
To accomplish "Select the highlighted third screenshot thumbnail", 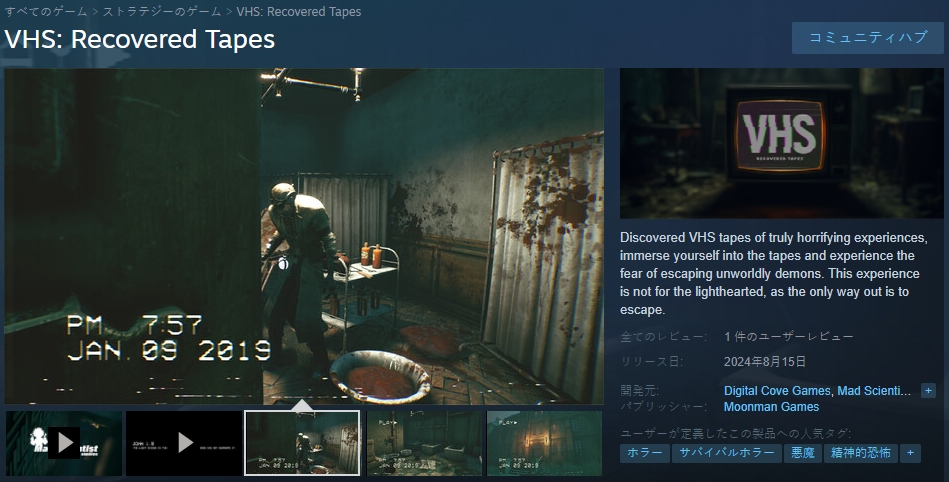I will point(302,443).
